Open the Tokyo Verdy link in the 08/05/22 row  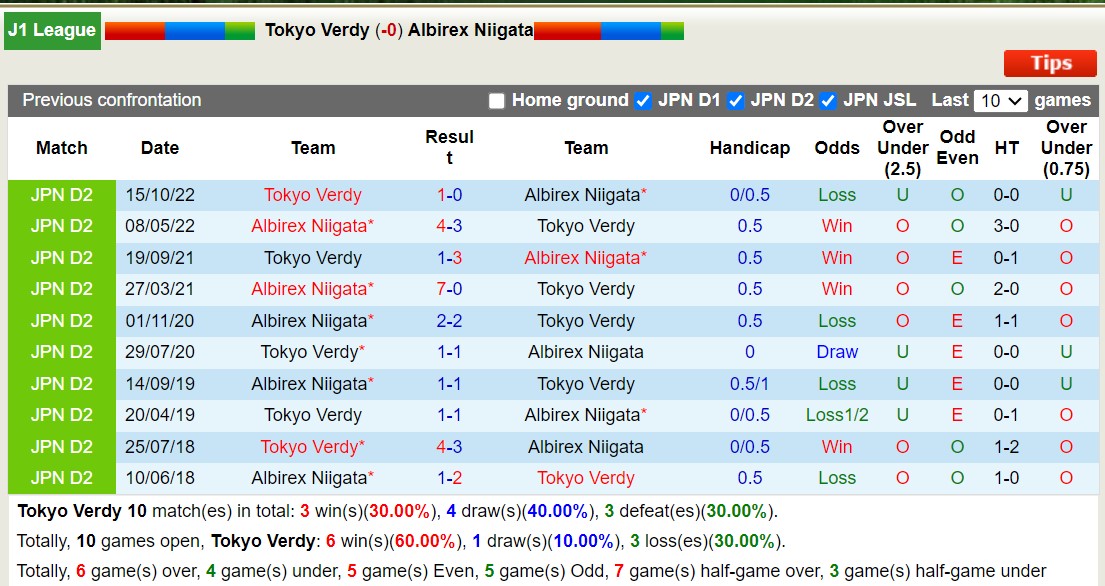(585, 226)
